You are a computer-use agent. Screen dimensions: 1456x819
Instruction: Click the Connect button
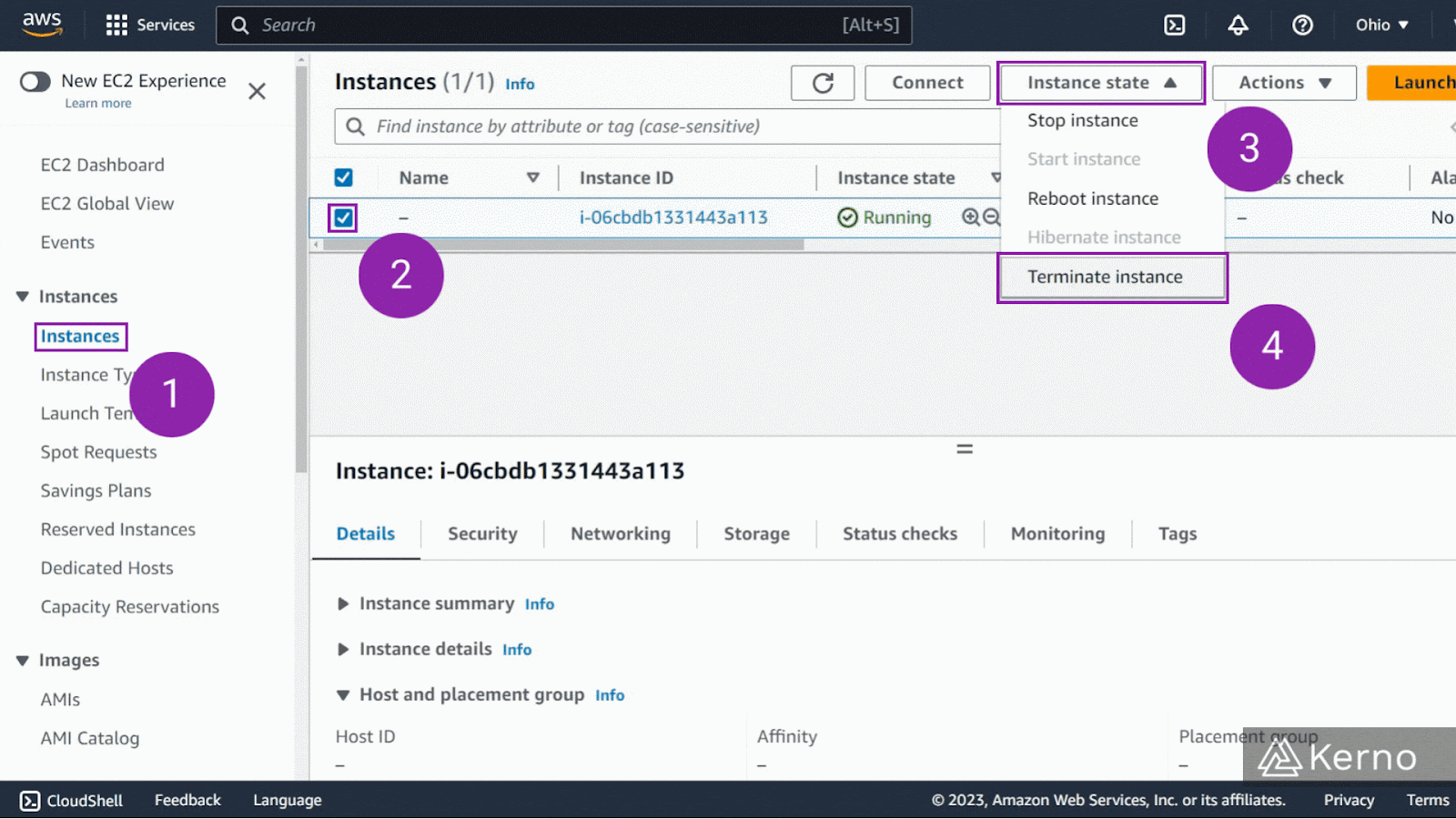(927, 83)
